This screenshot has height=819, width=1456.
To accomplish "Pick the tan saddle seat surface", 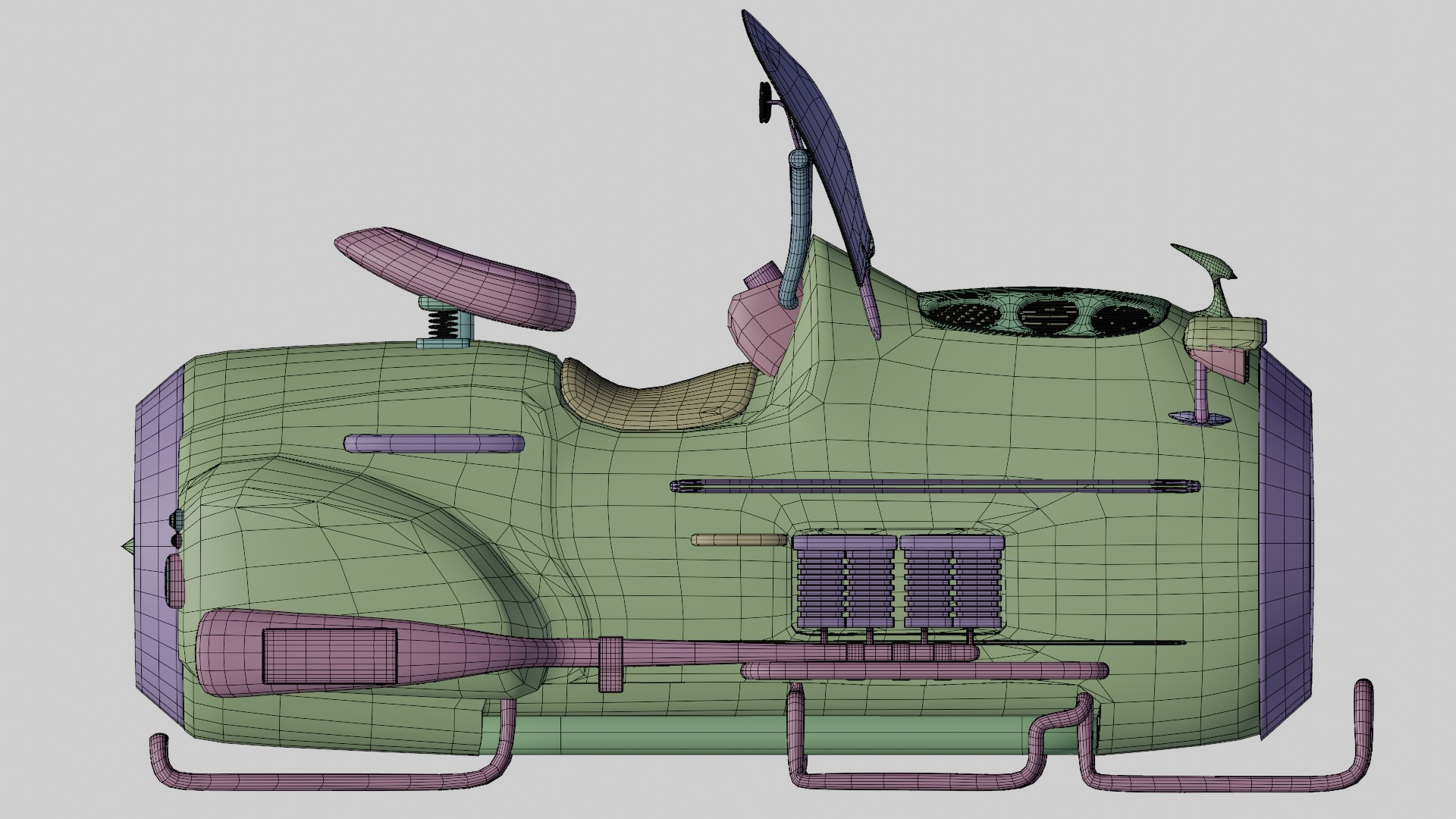I will (660, 394).
